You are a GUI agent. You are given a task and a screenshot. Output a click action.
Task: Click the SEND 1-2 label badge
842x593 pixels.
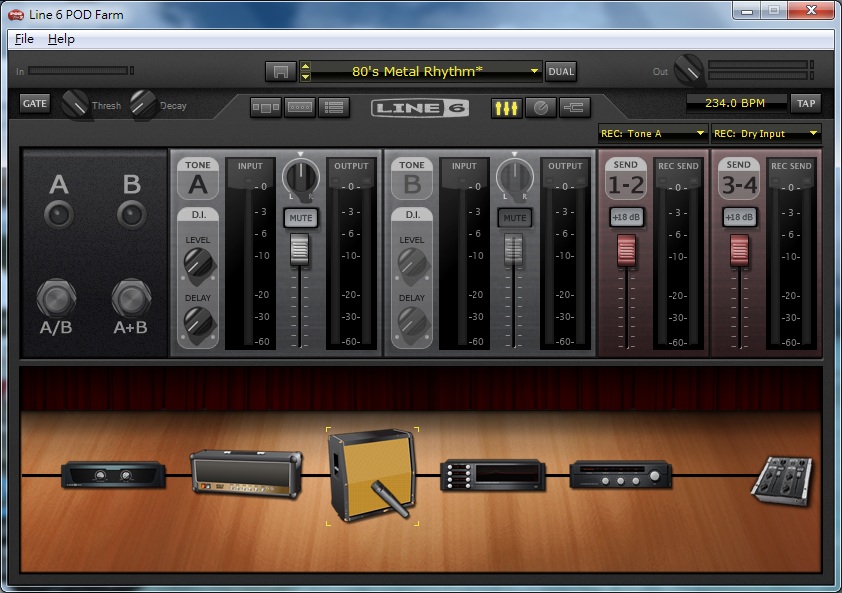626,178
